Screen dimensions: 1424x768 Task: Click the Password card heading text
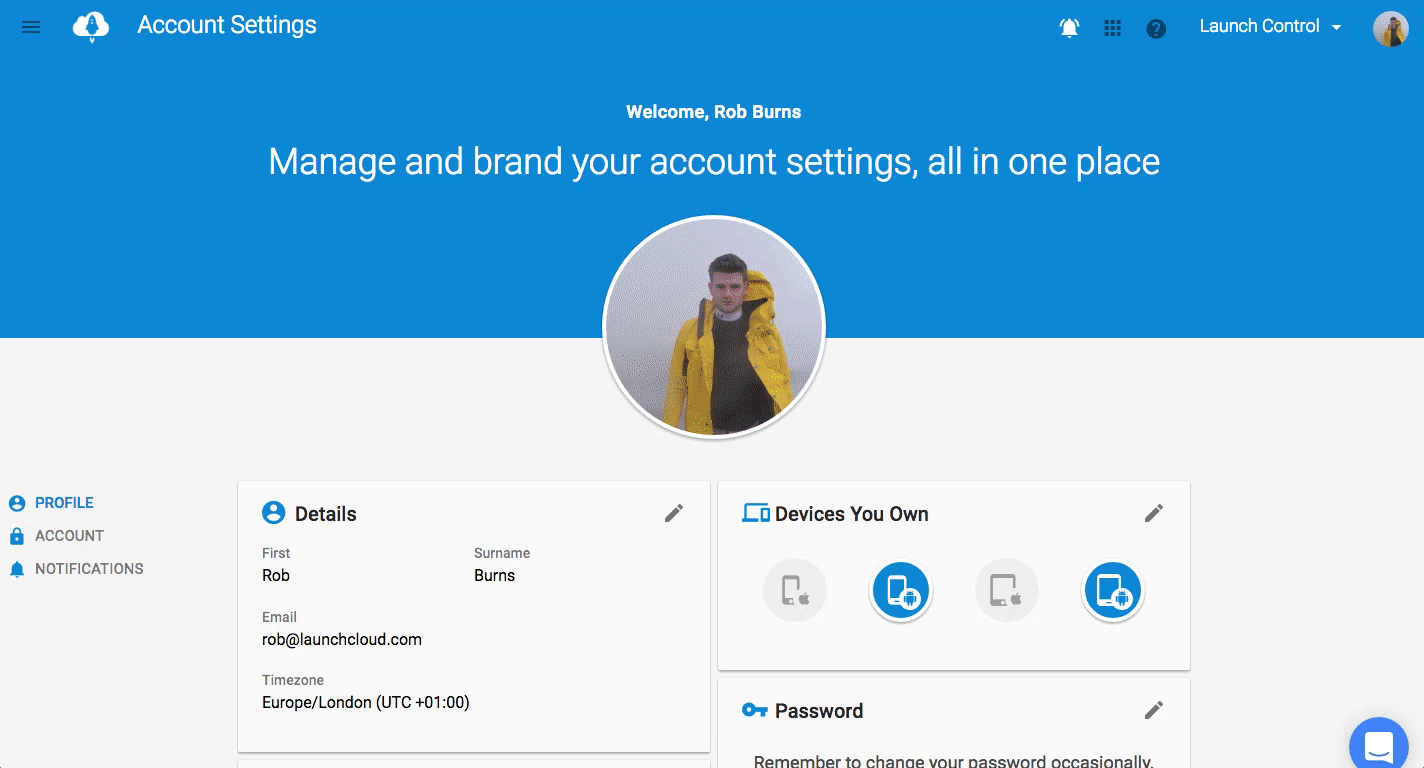(x=819, y=711)
